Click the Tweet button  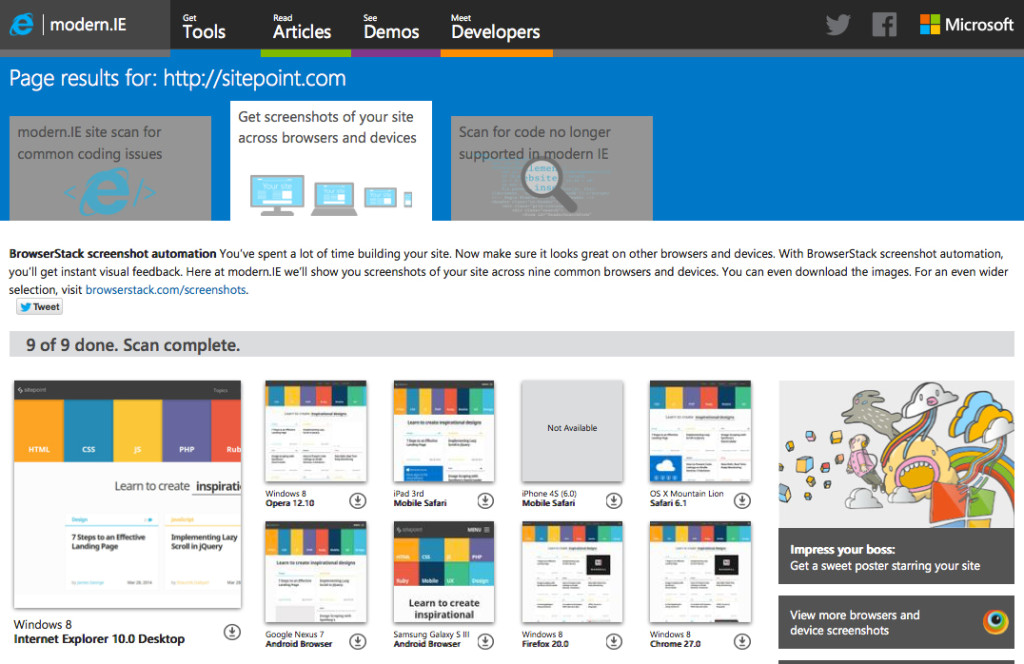pos(39,307)
